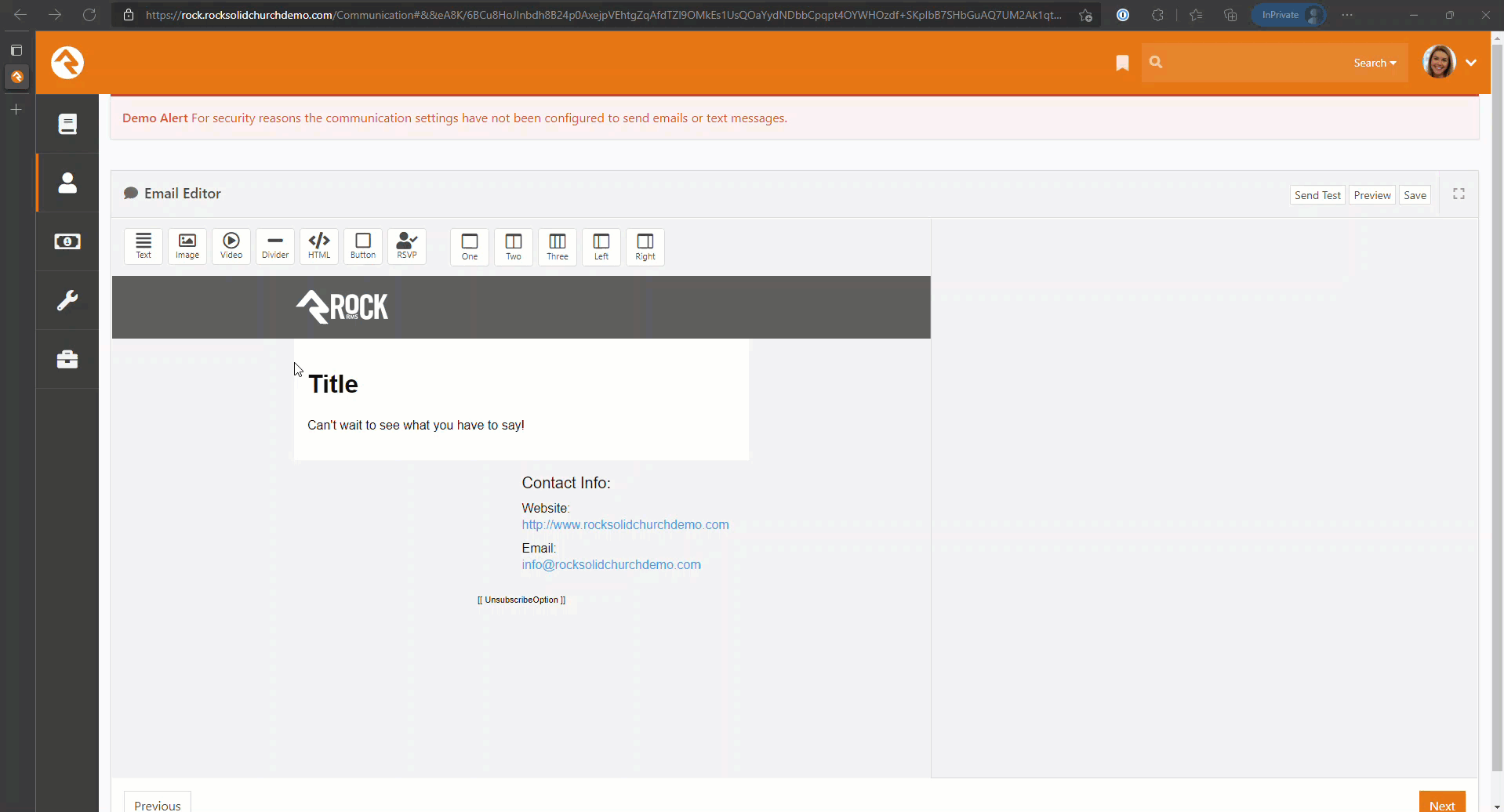Open the bookmarks icon in header
This screenshot has width=1504, height=812.
tap(1122, 63)
